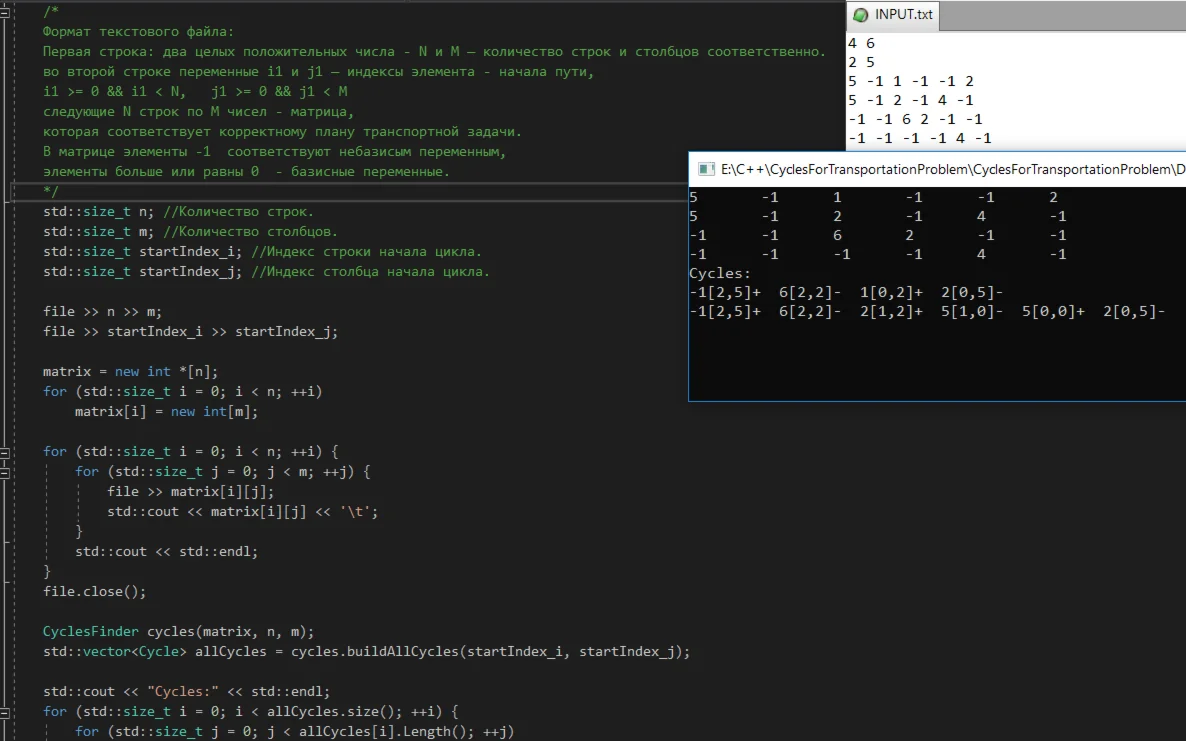Collapse the outer for loop reading the matrix
This screenshot has height=741, width=1186.
(6, 452)
